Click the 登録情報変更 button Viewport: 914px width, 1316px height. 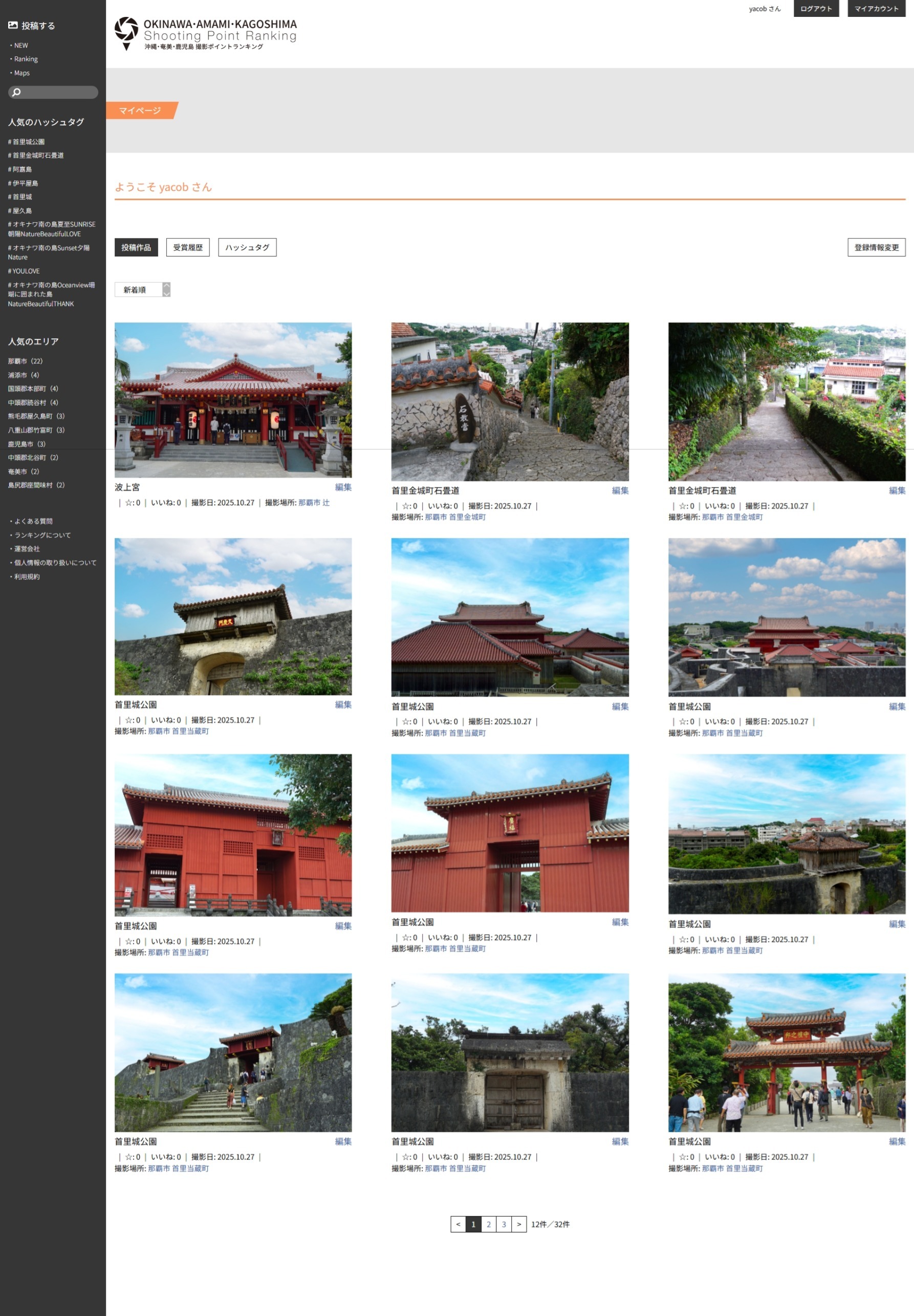(876, 247)
